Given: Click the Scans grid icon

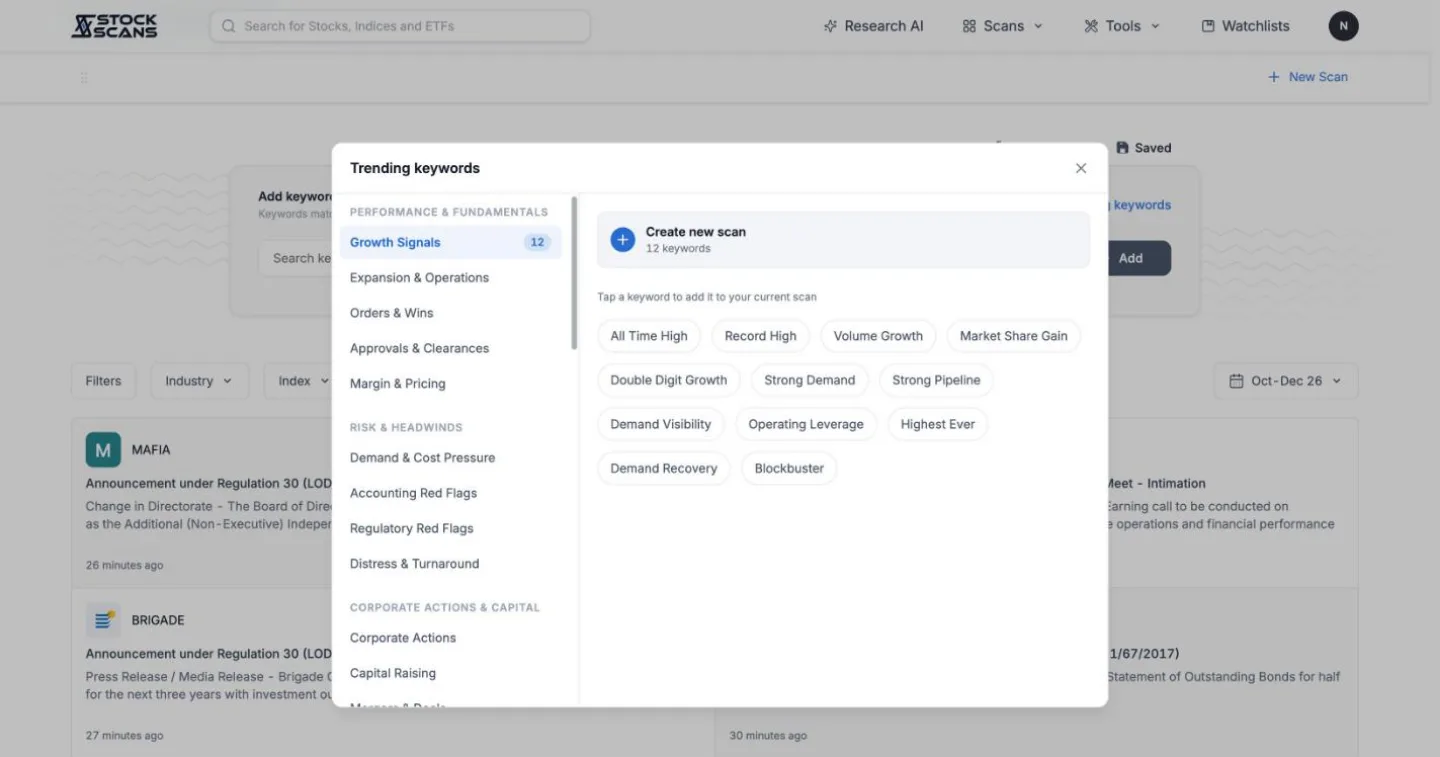Looking at the screenshot, I should click(x=969, y=26).
